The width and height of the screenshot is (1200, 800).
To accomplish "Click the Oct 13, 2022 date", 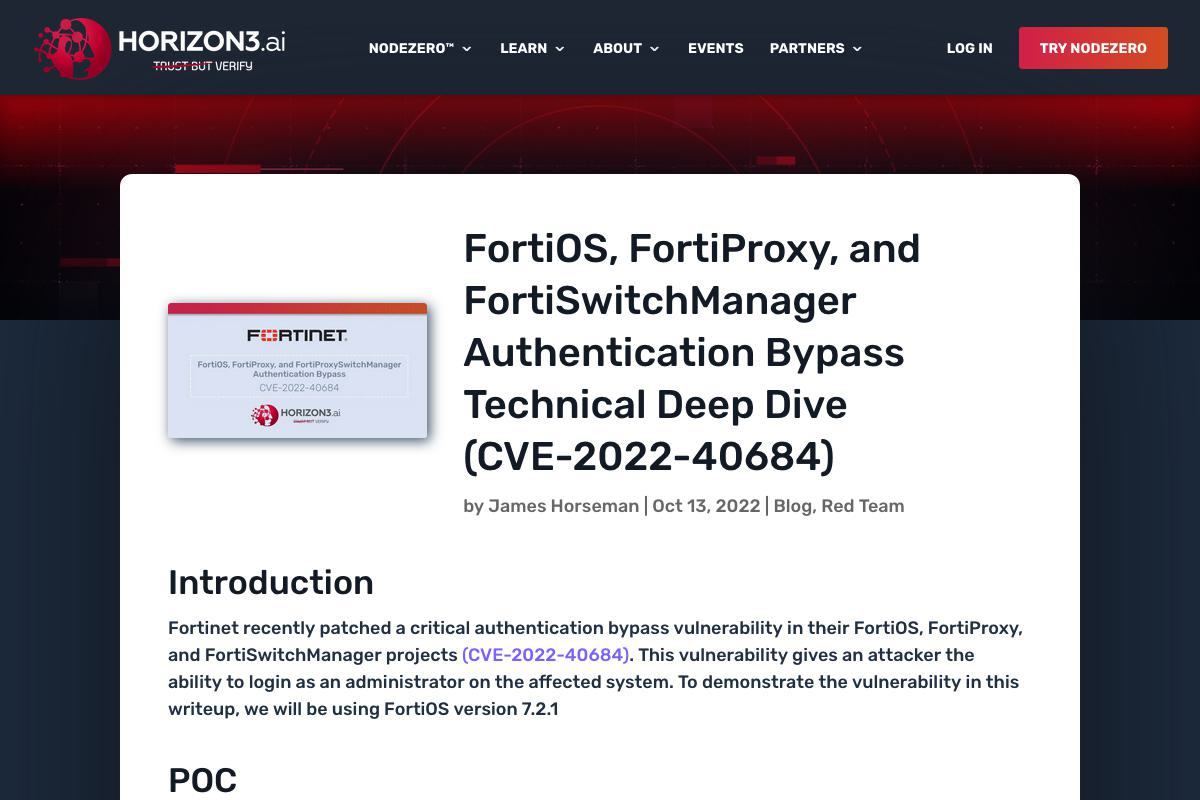I will (706, 506).
